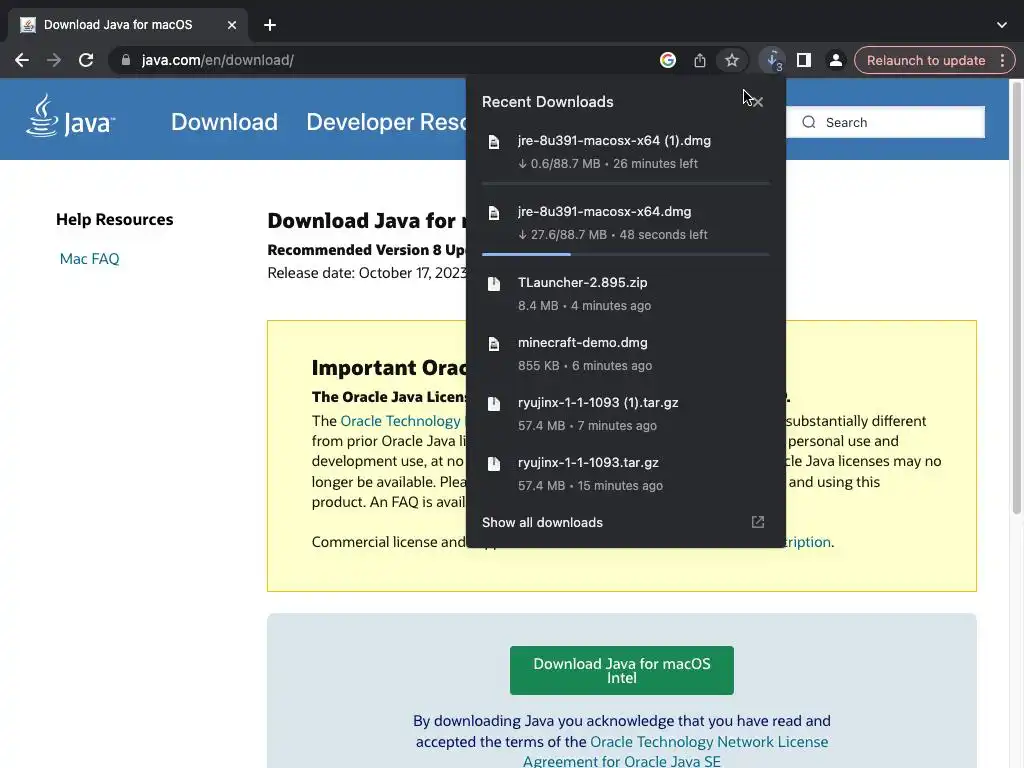Open TLauncher-2.895.zip from downloads list
Viewport: 1024px width, 768px height.
625,294
